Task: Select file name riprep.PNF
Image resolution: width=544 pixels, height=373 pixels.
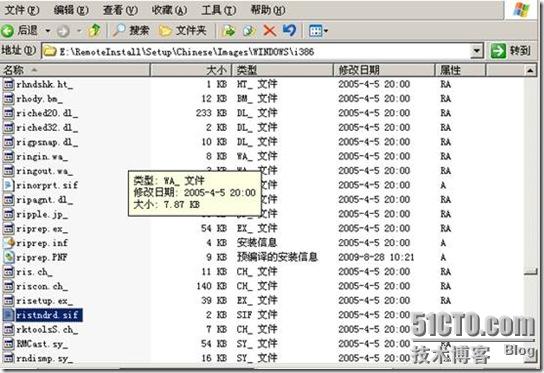Action: point(42,257)
